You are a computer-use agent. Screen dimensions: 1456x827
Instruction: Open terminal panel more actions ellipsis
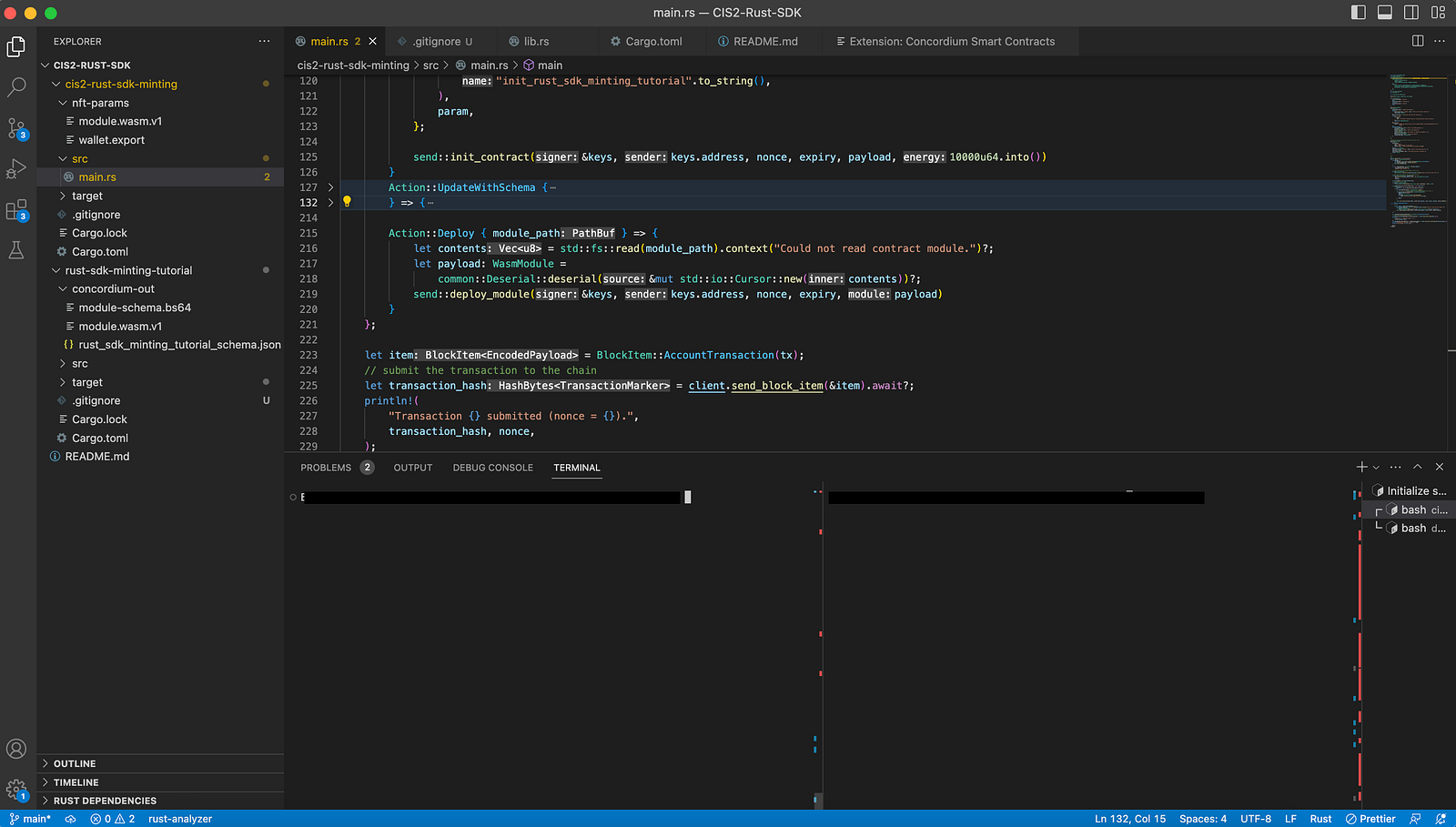[x=1396, y=467]
